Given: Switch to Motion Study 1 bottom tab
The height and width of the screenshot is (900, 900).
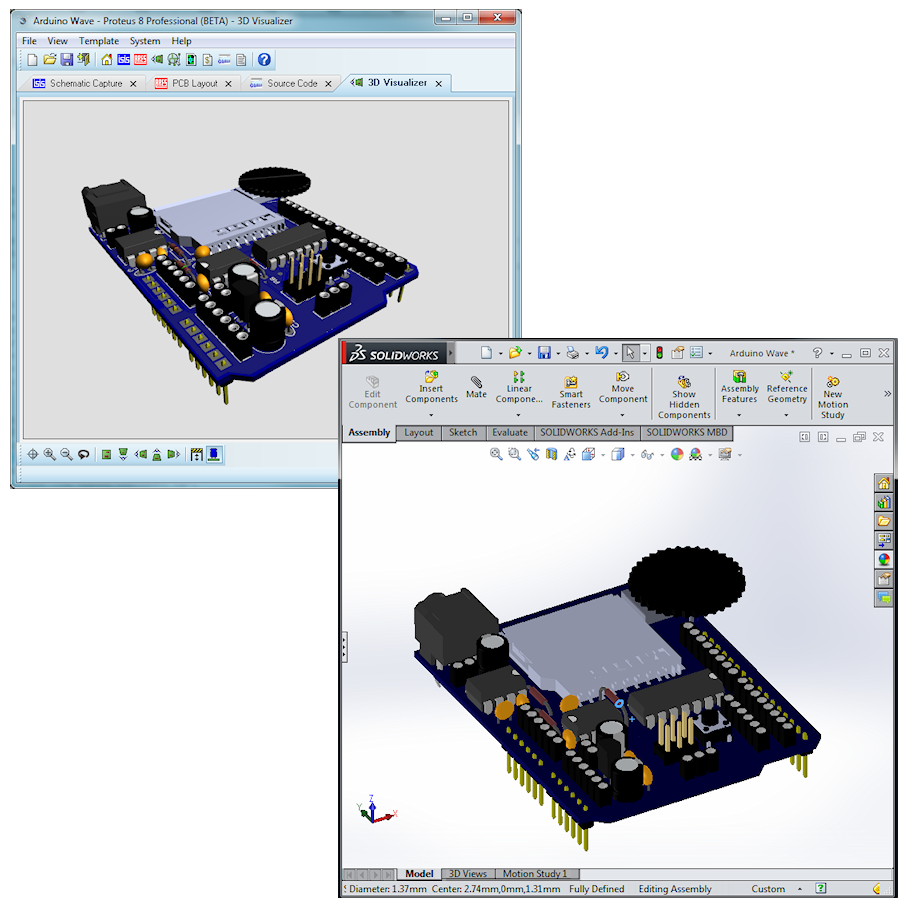Looking at the screenshot, I should click(x=534, y=874).
